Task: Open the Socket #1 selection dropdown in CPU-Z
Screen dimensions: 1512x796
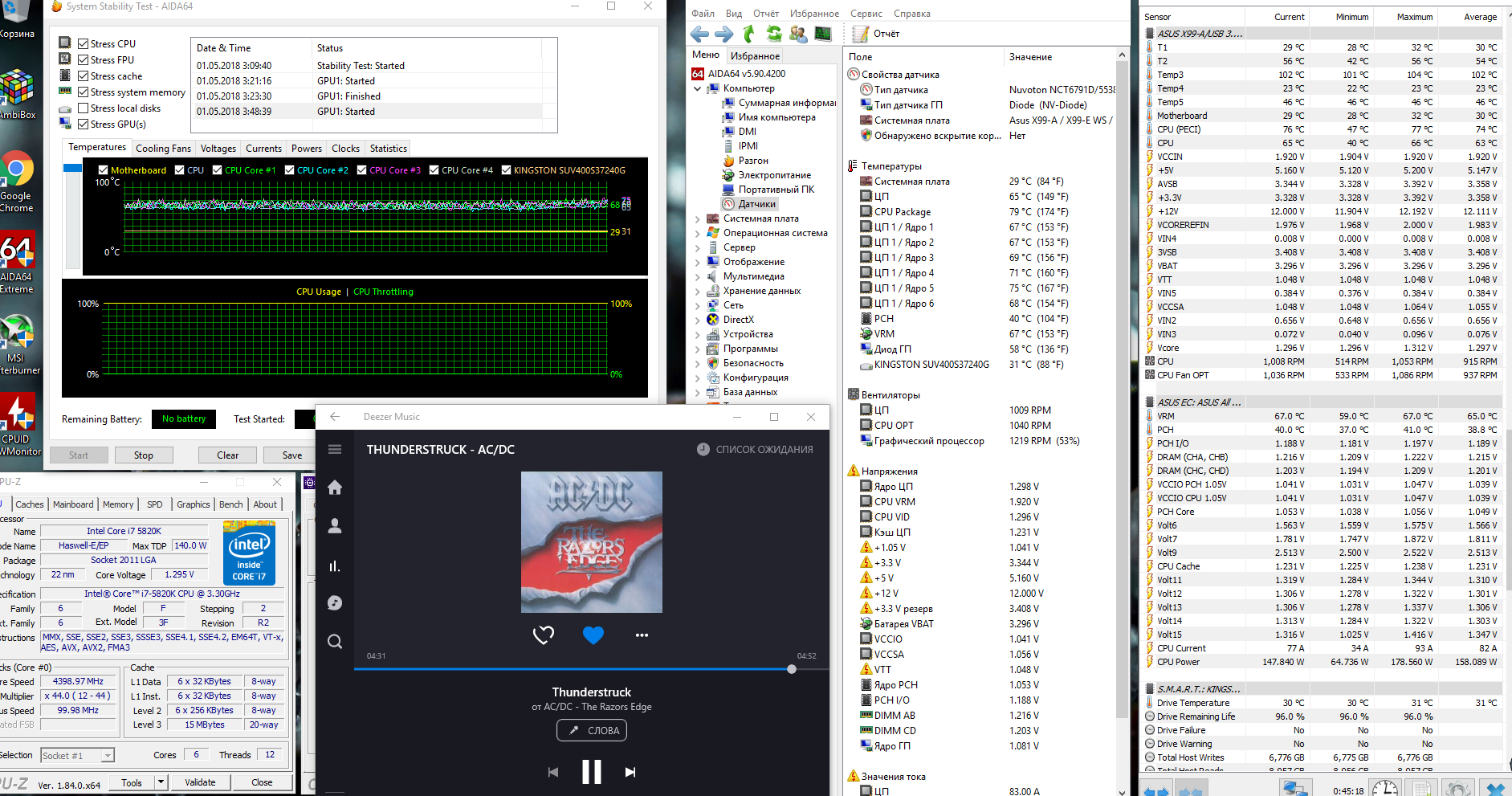Action: 108,756
